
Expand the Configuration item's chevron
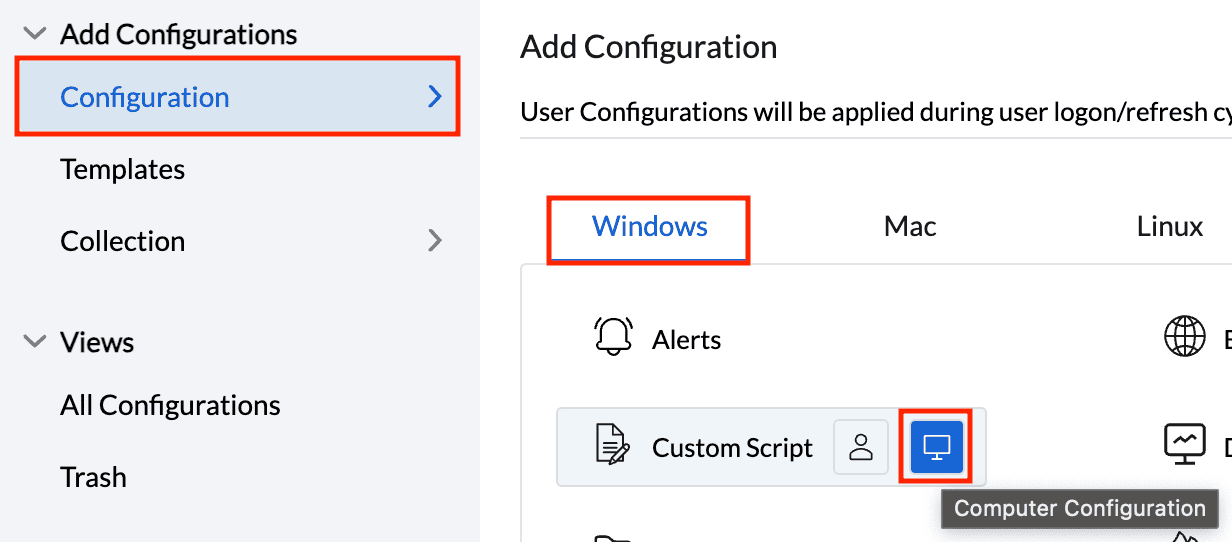coord(435,97)
